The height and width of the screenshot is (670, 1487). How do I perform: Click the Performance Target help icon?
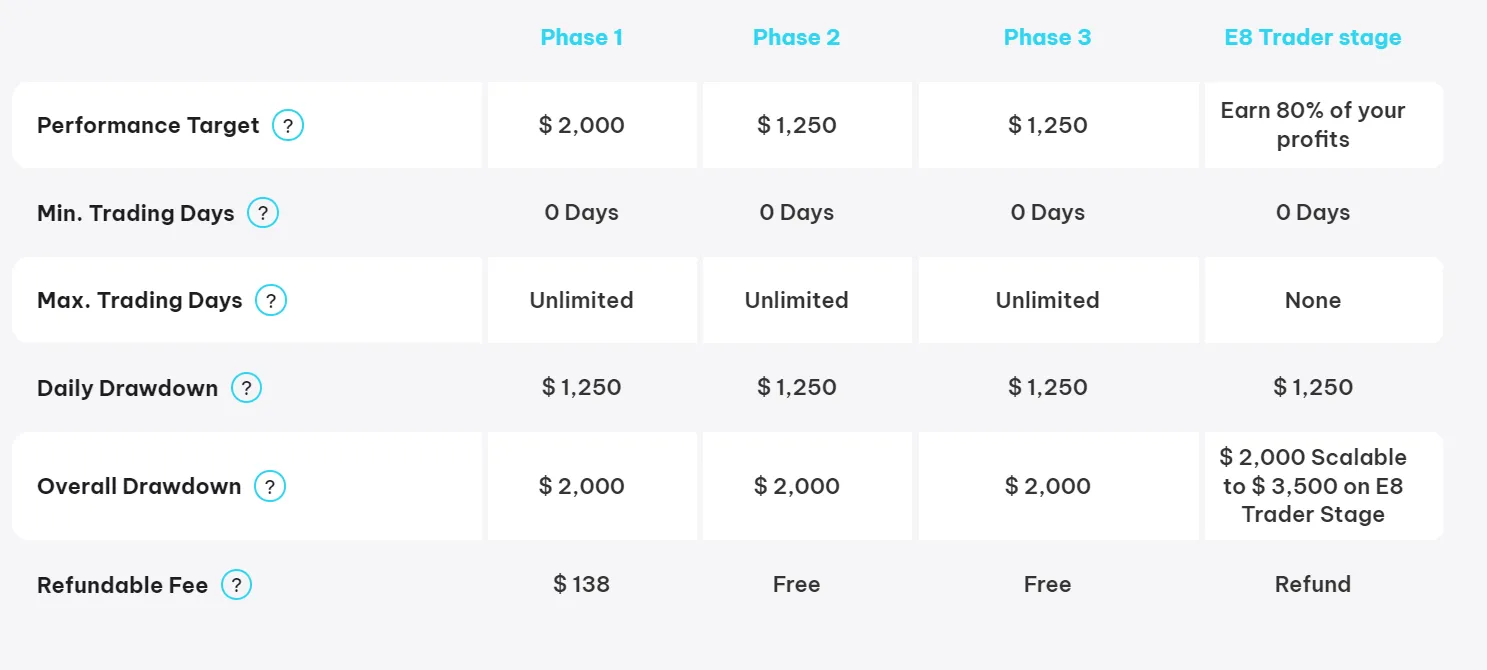point(288,126)
